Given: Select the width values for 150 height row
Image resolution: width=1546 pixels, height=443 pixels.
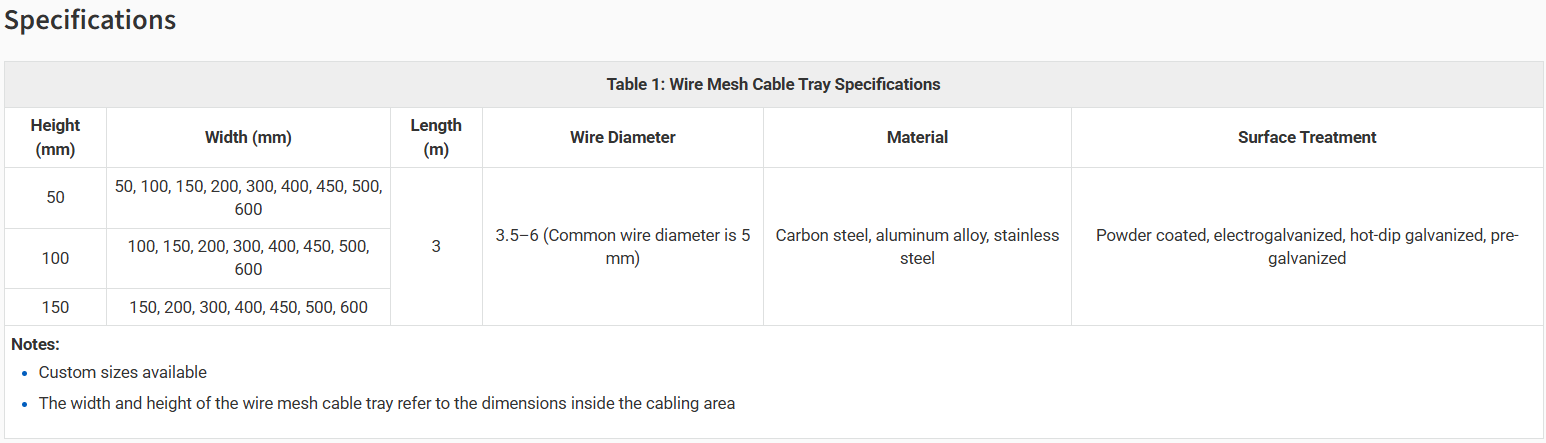Looking at the screenshot, I should click(248, 307).
